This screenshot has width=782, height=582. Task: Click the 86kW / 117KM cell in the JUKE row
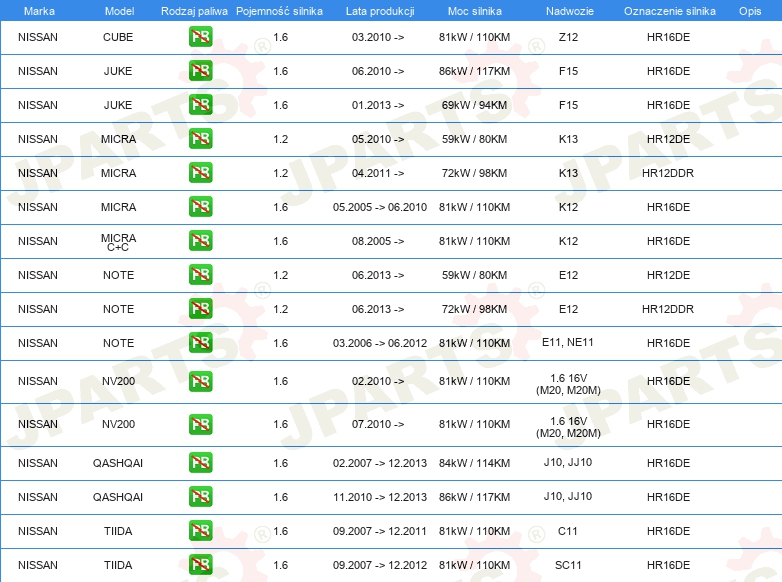click(474, 71)
